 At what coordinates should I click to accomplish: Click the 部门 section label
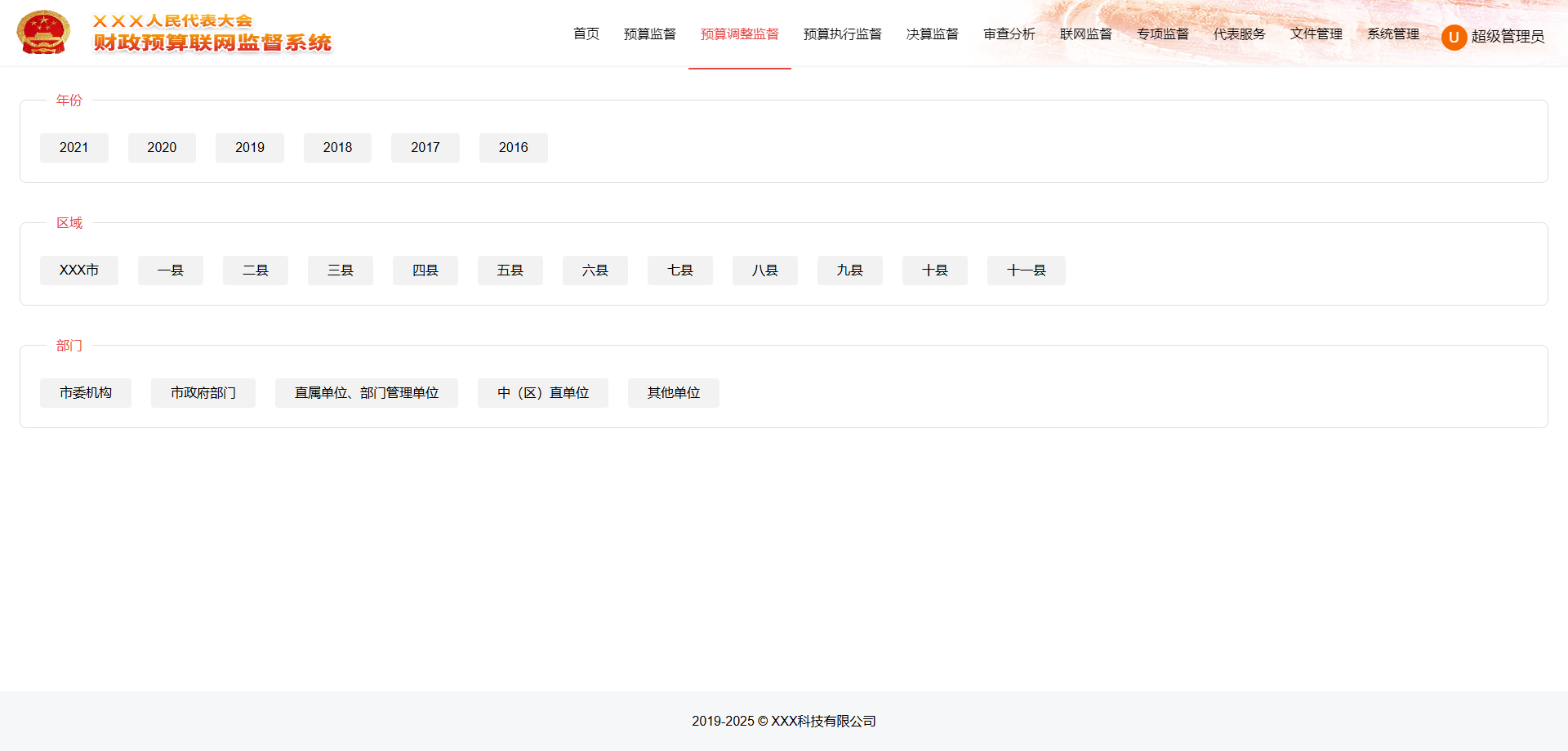[69, 346]
